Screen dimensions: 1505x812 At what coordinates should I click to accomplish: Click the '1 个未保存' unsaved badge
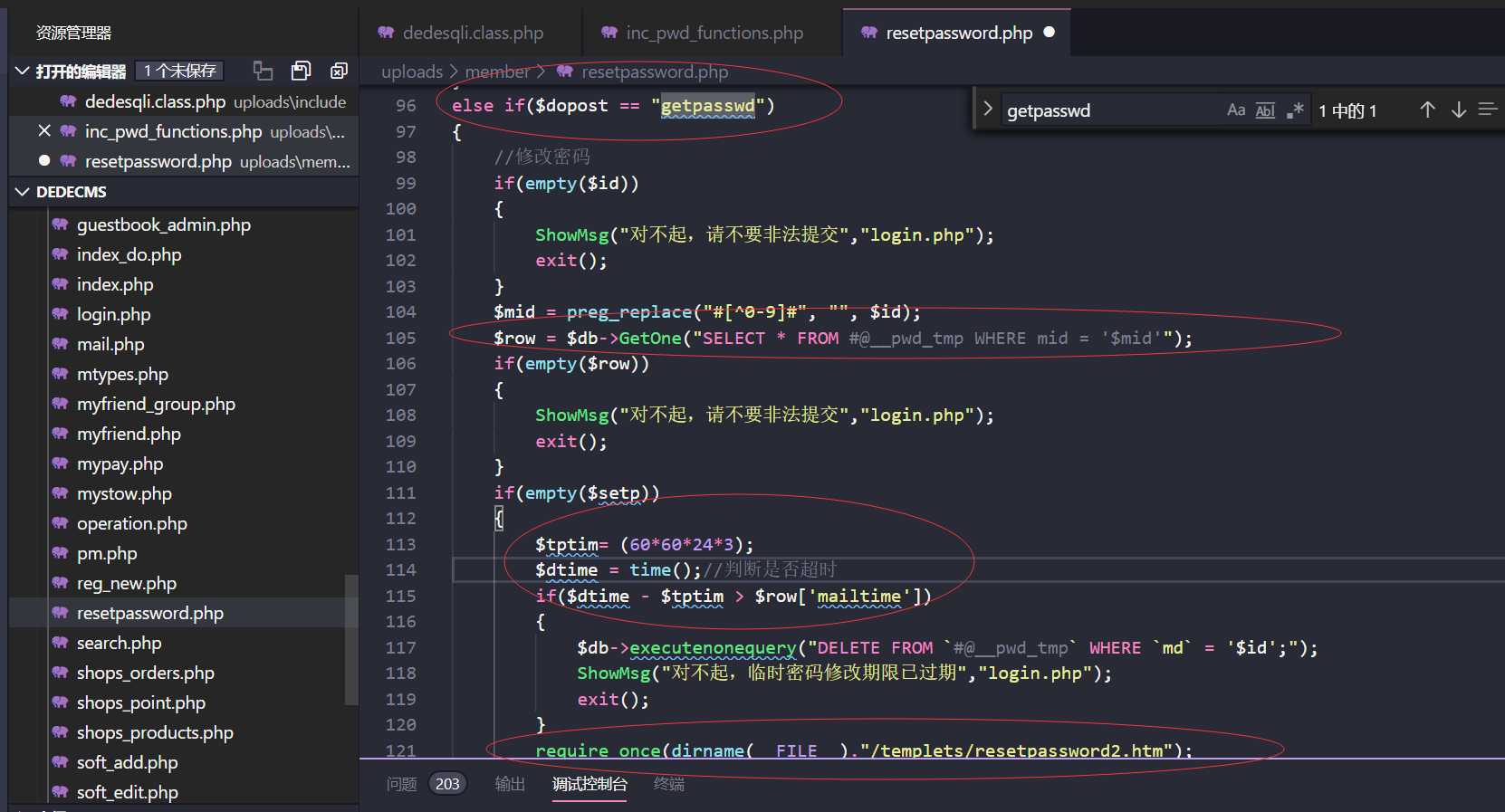(x=180, y=71)
